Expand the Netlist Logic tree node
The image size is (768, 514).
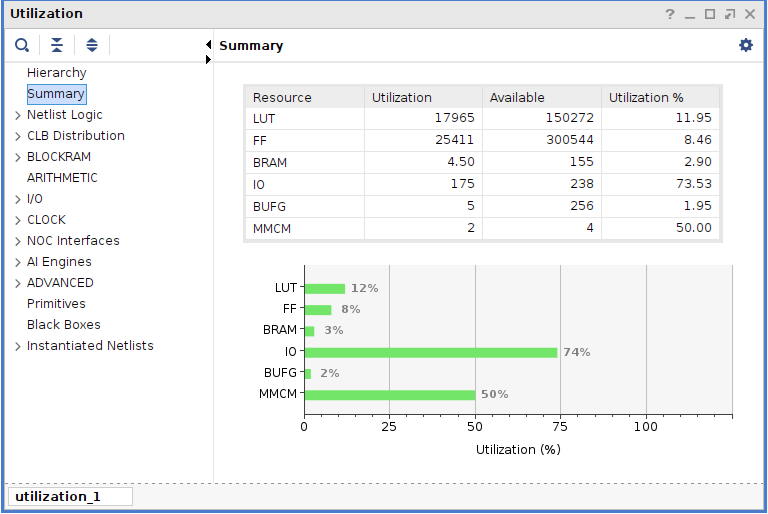18,115
